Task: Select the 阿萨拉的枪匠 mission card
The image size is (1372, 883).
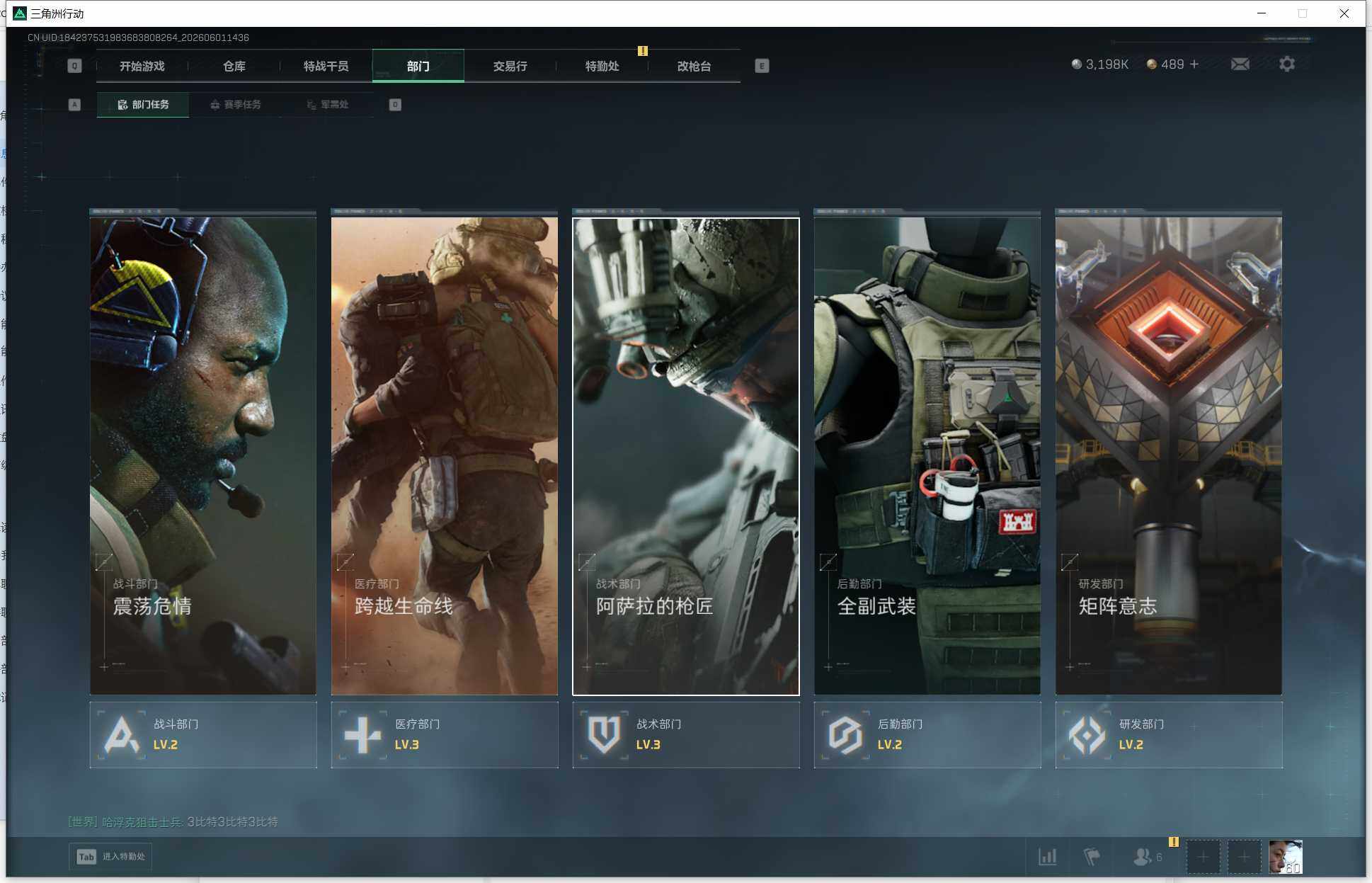Action: coord(686,456)
